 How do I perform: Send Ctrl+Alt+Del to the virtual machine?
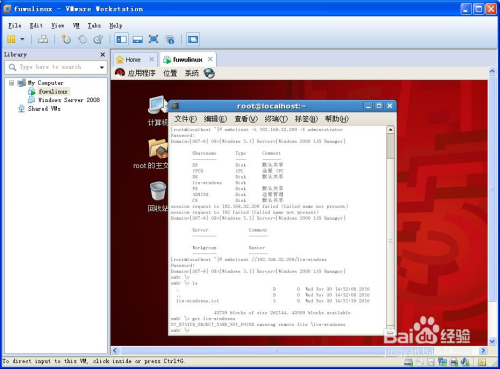click(x=43, y=39)
